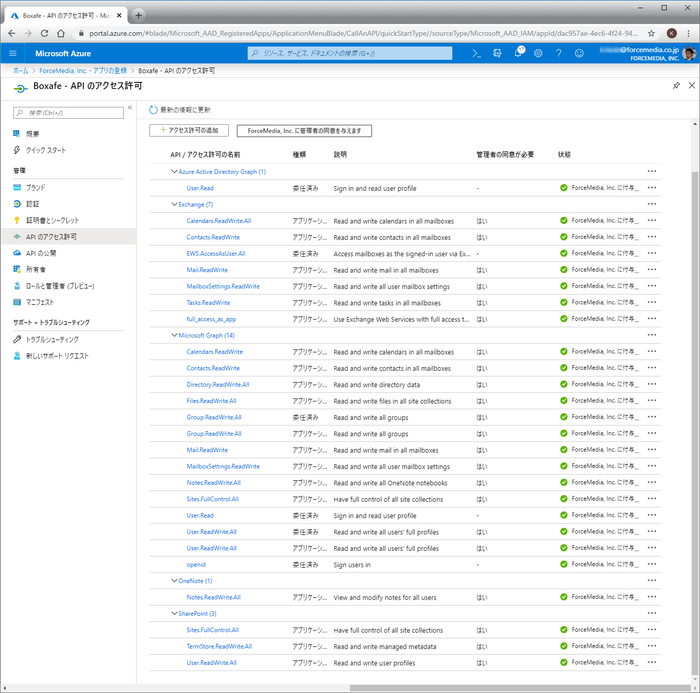Open the feedback smiley icon
700x693 pixels.
coord(581,53)
